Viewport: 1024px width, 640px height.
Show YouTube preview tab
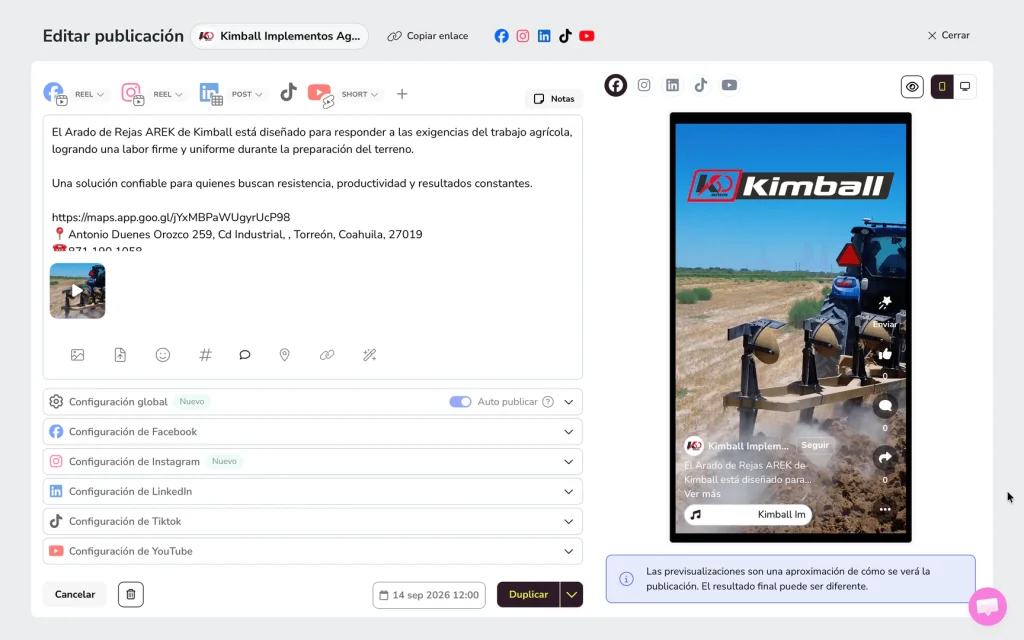(x=729, y=85)
